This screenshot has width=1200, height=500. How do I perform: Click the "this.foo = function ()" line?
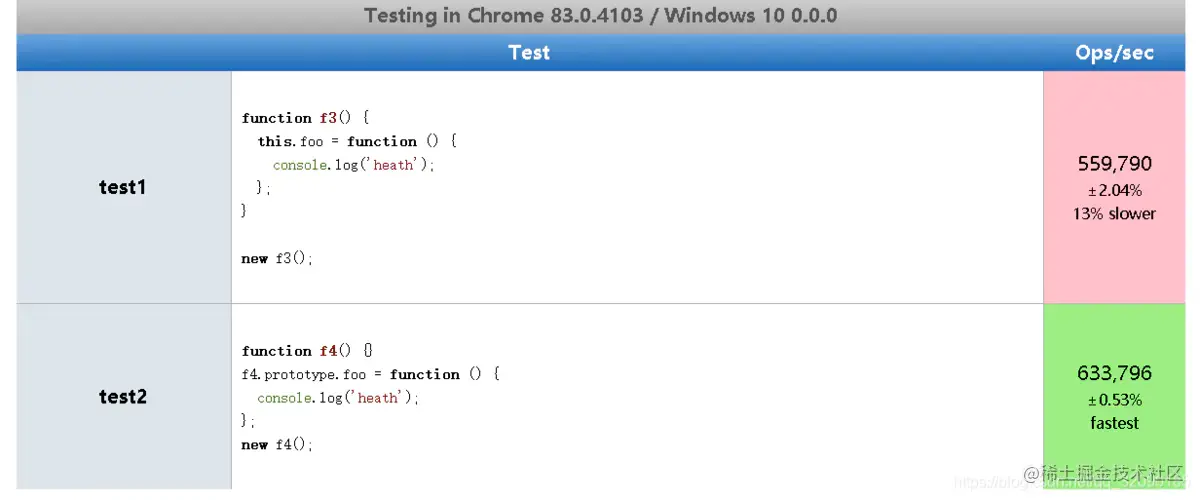356,142
